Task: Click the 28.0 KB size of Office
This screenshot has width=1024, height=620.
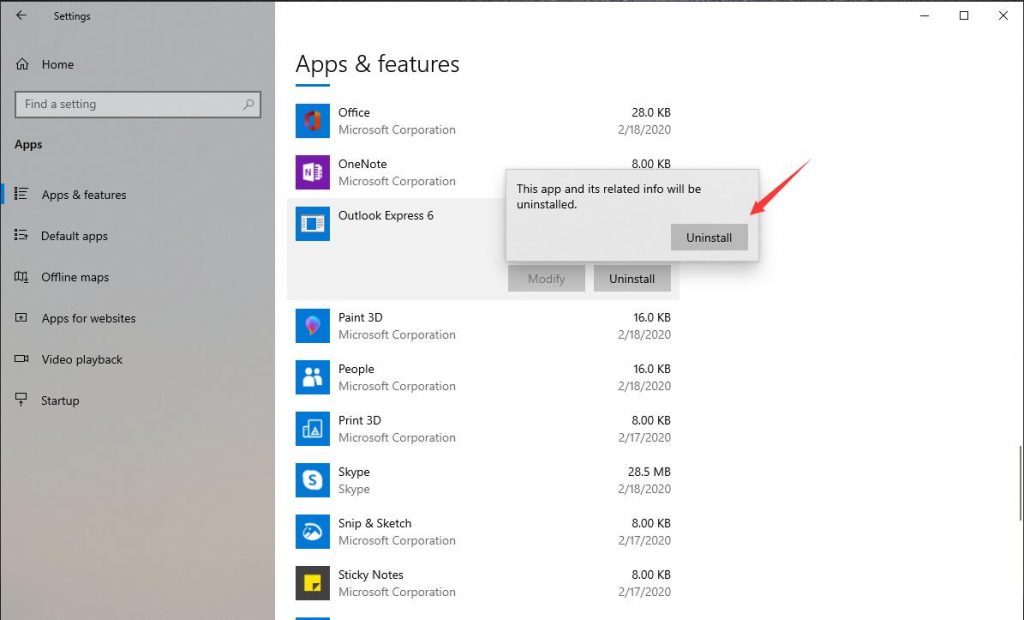Action: pos(651,112)
